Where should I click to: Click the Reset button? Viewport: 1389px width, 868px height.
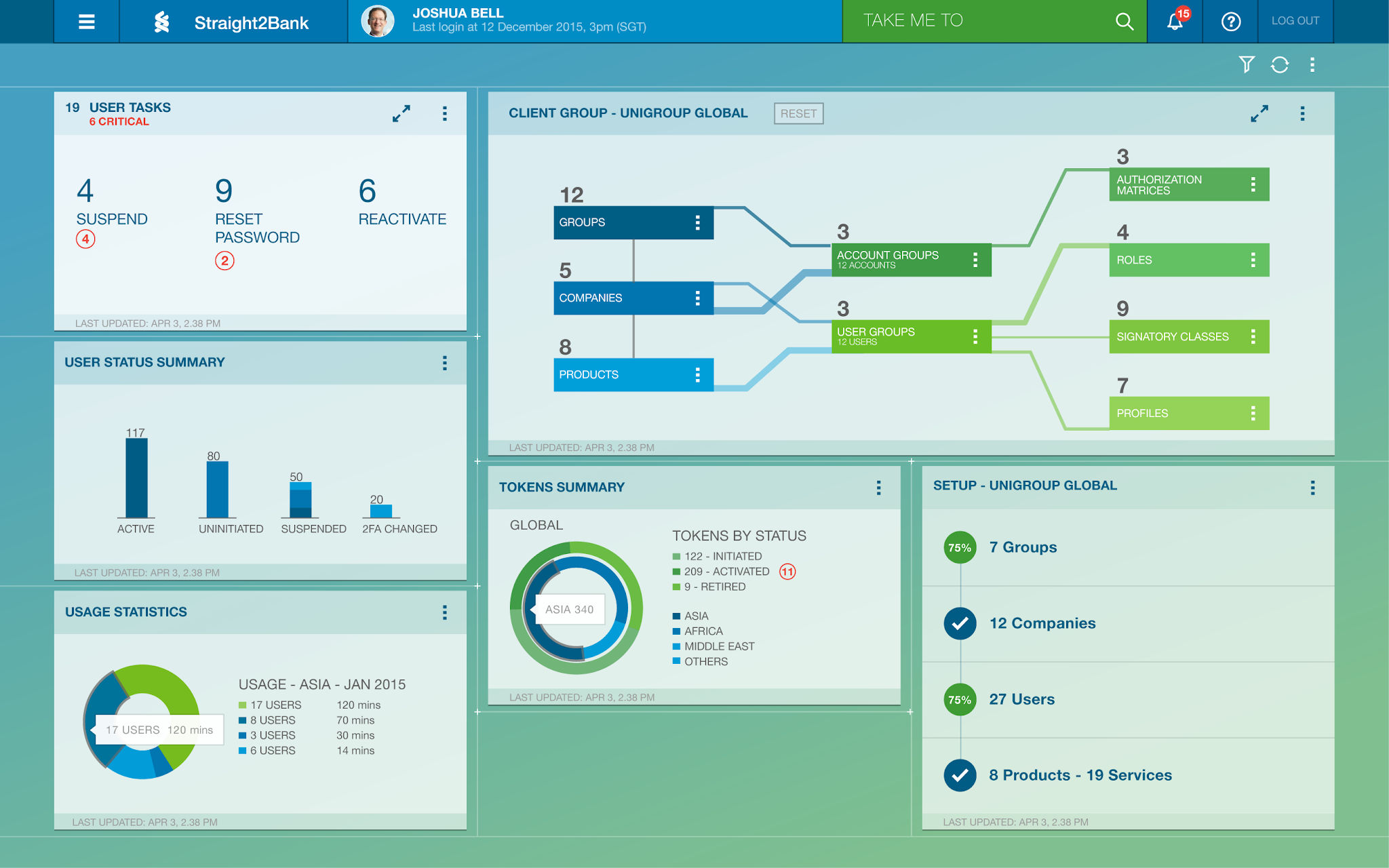point(798,113)
